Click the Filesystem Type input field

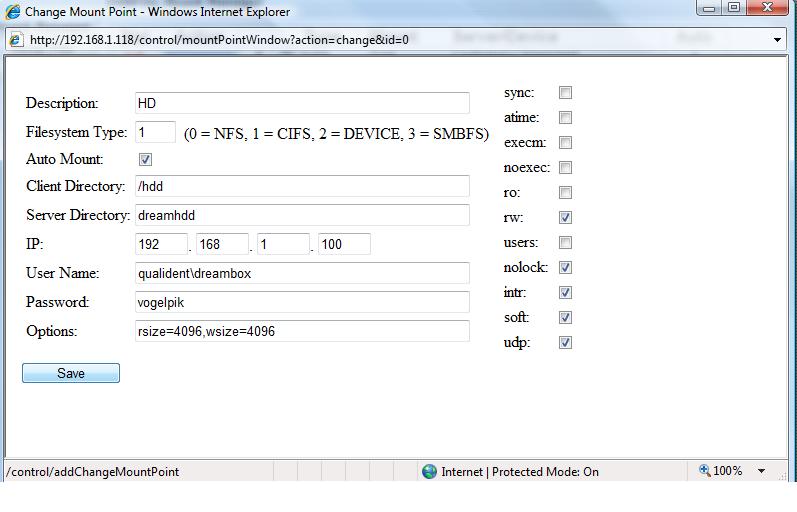[156, 132]
